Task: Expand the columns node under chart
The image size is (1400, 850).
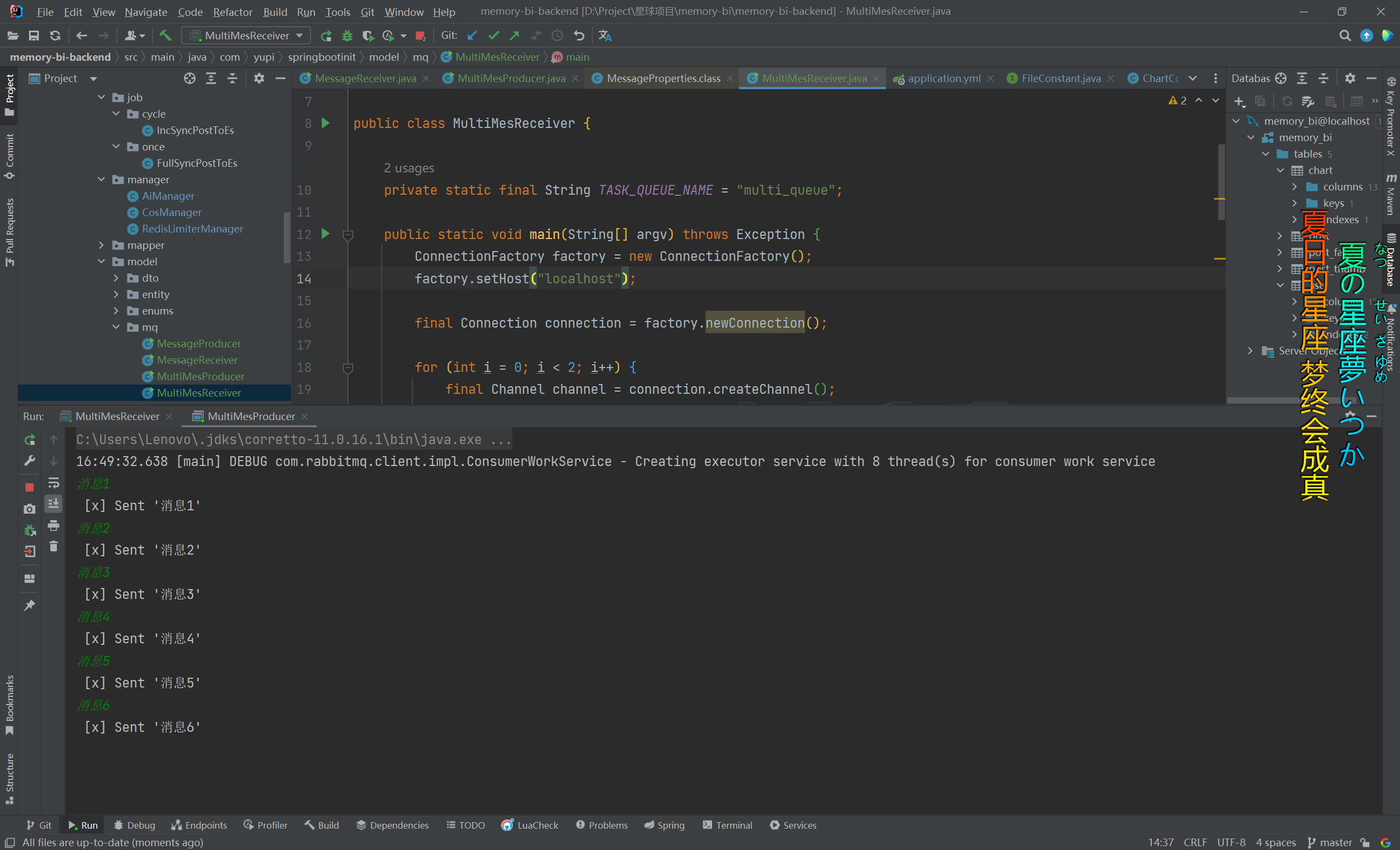Action: [1295, 187]
